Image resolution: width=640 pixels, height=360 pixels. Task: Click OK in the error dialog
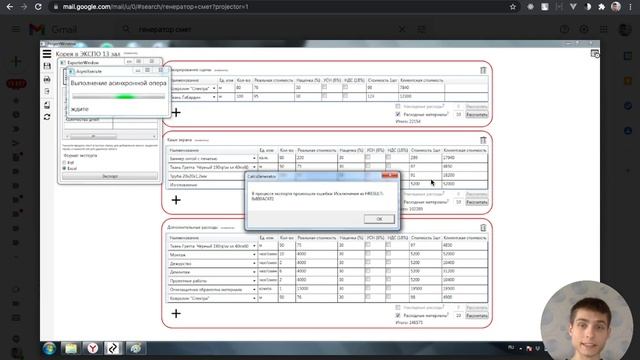click(x=379, y=219)
